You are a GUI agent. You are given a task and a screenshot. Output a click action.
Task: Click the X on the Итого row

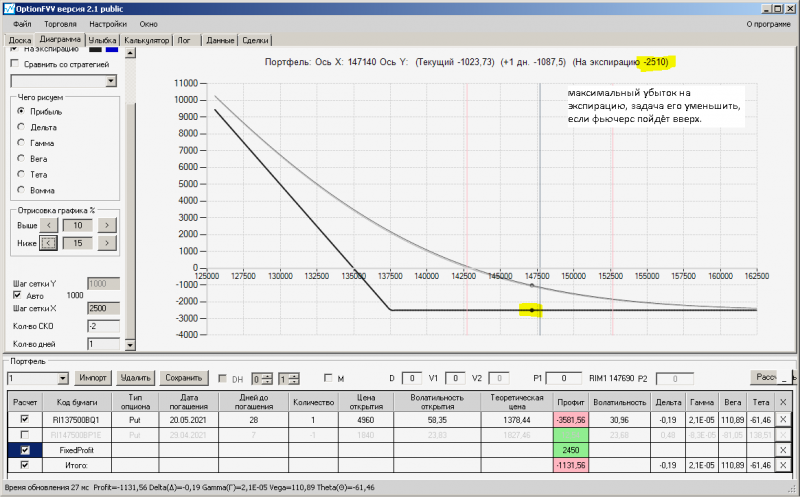coord(783,465)
